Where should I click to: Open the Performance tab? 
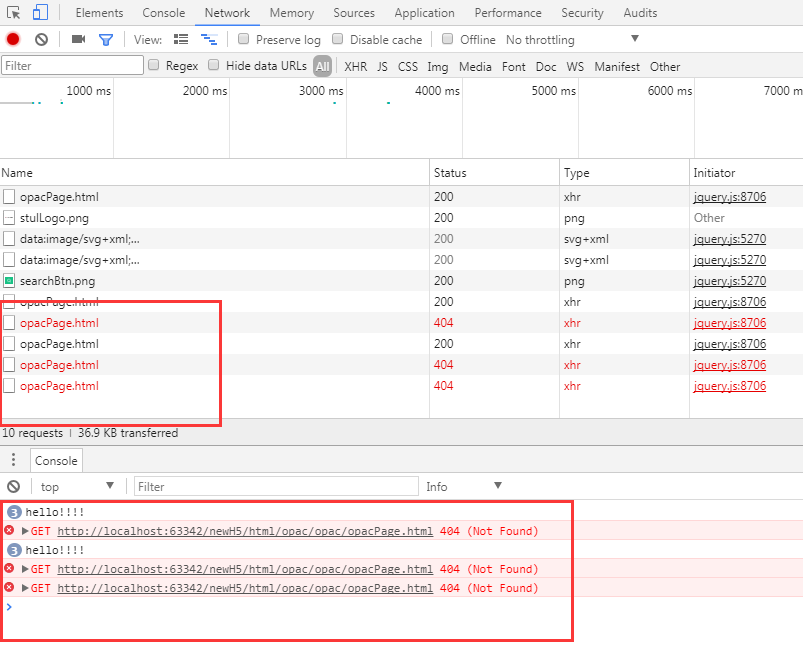point(508,13)
